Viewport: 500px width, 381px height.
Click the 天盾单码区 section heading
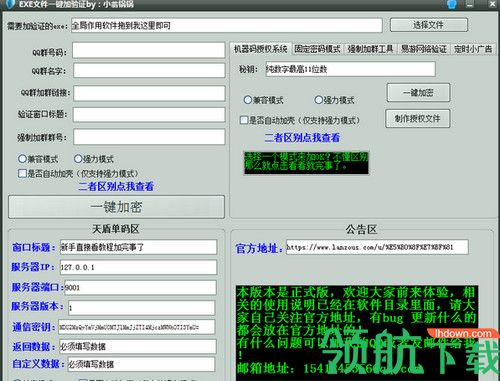click(115, 229)
